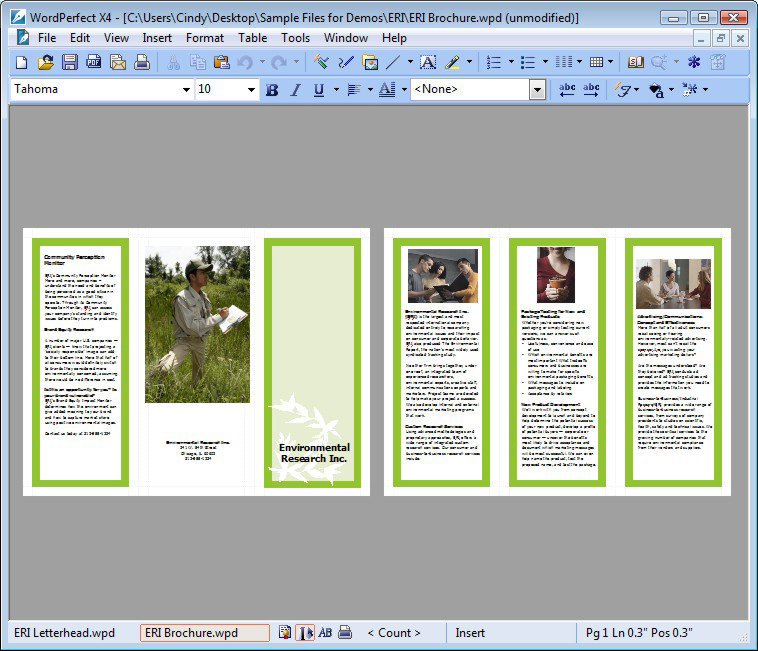Click the Save document icon

pyautogui.click(x=70, y=62)
